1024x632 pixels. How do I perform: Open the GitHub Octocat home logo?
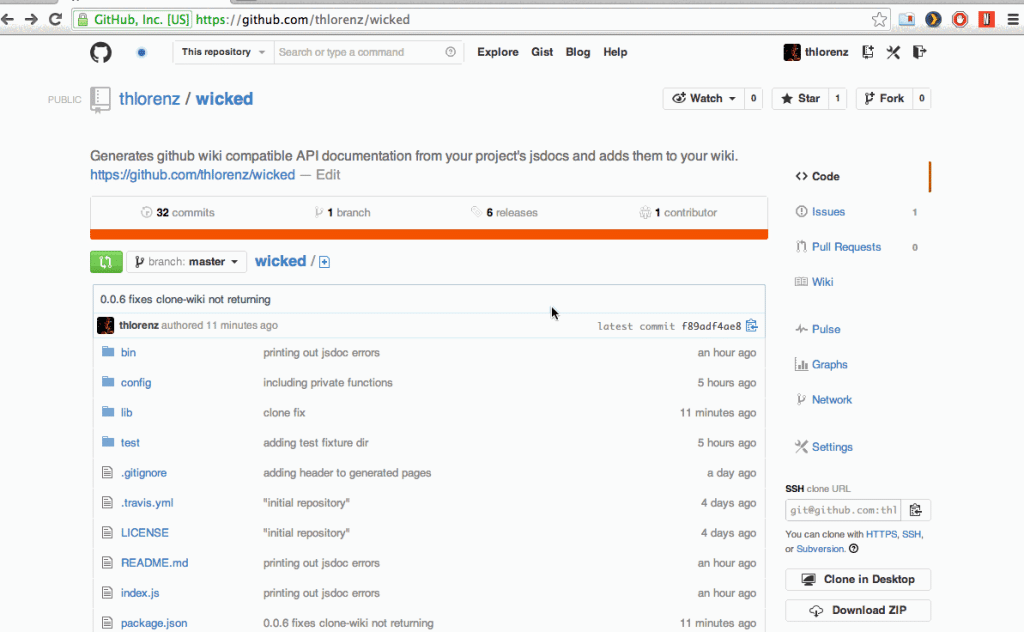point(101,52)
